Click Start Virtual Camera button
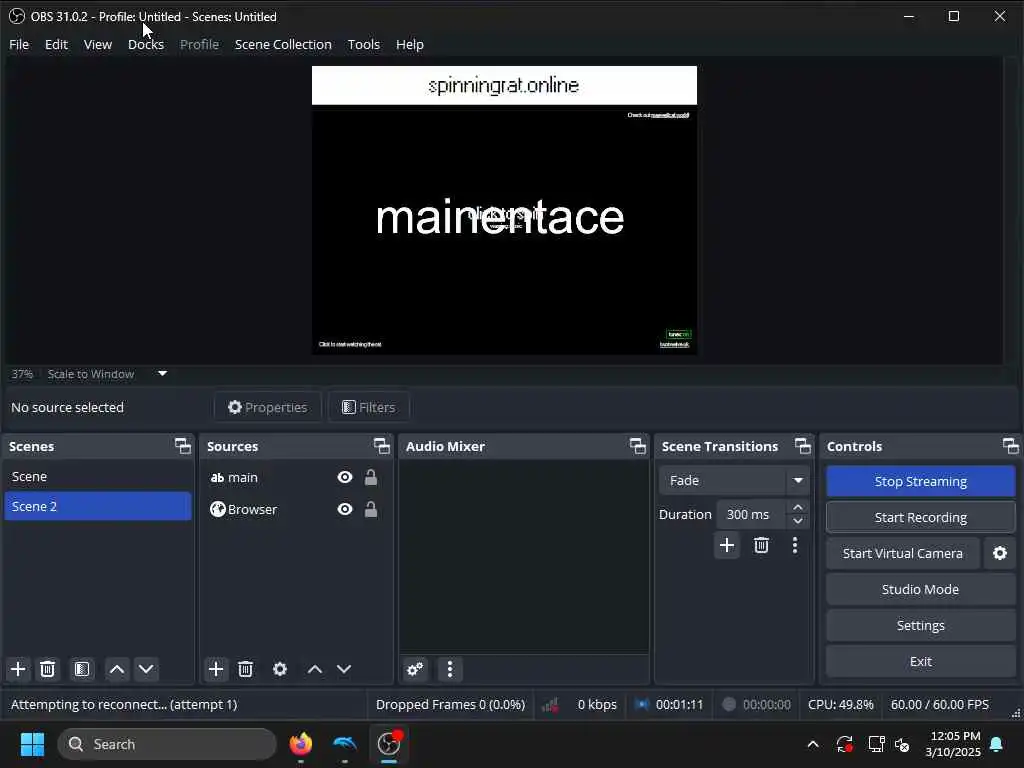This screenshot has width=1024, height=768. pos(903,553)
